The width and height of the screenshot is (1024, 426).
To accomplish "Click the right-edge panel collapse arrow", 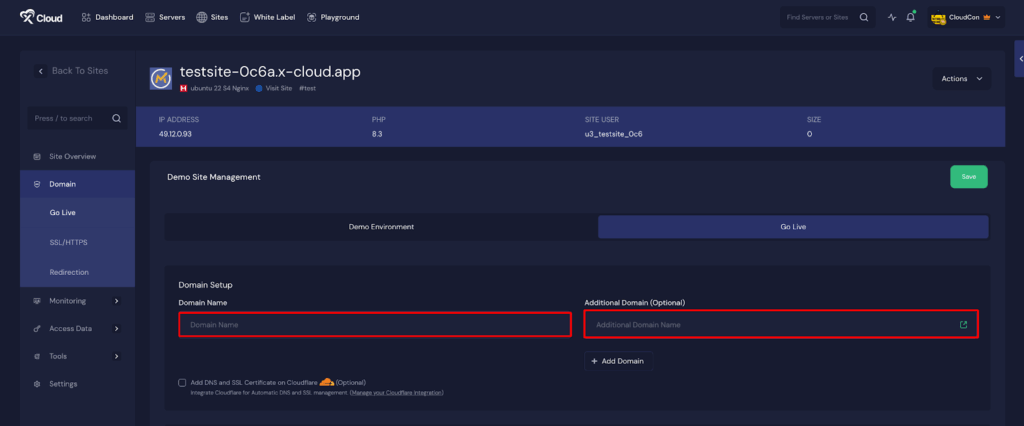I will tap(1019, 59).
